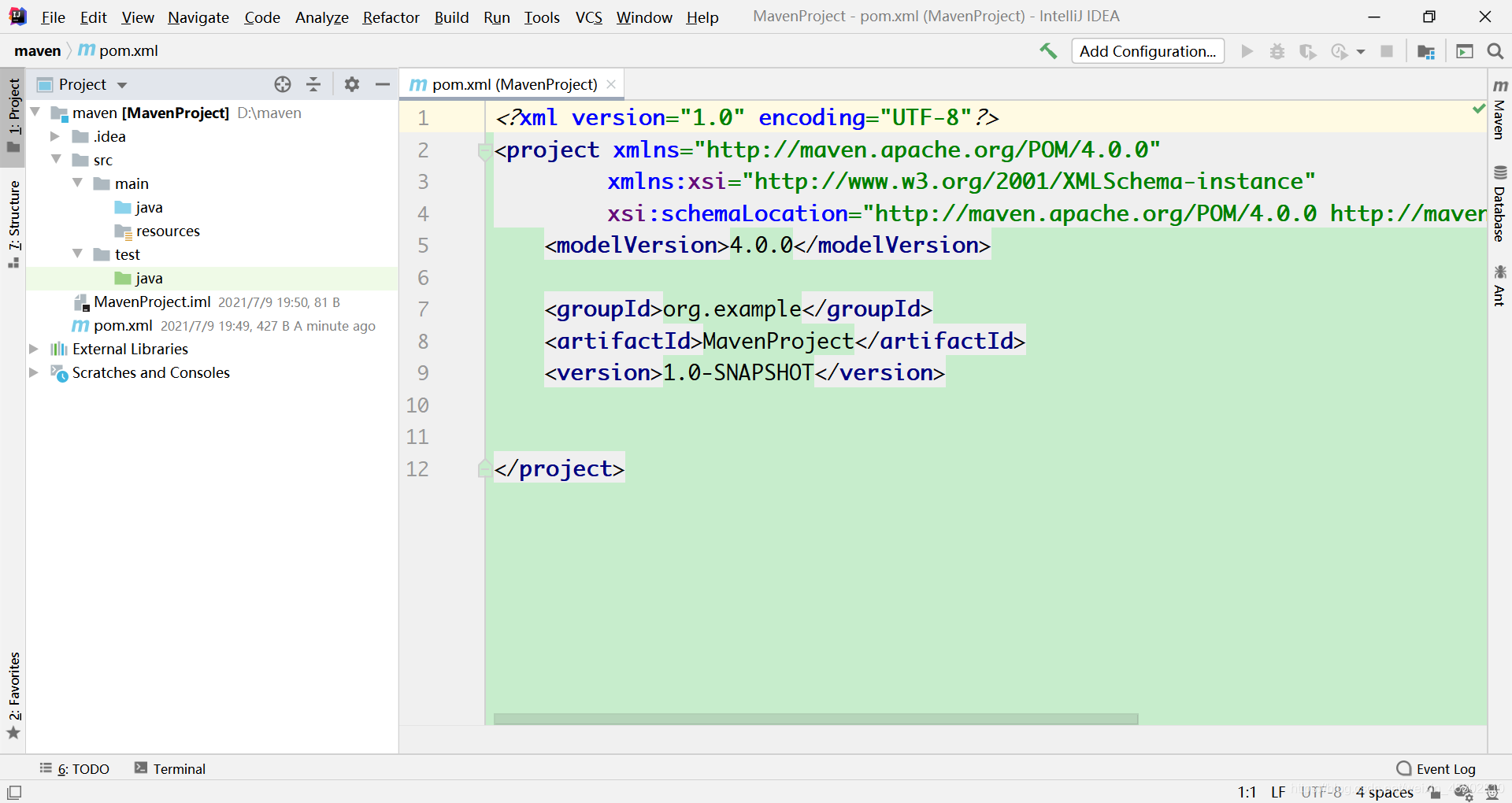Select resources folder in project tree
1512x803 pixels.
168,231
